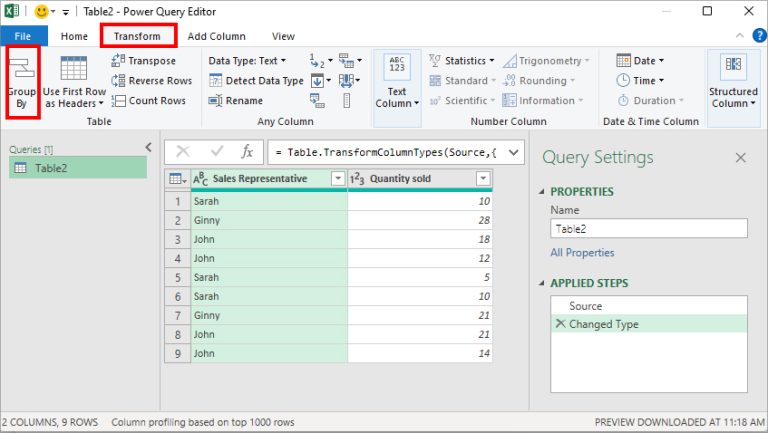Click the Time clock icon
This screenshot has height=433, width=768.
[x=623, y=80]
